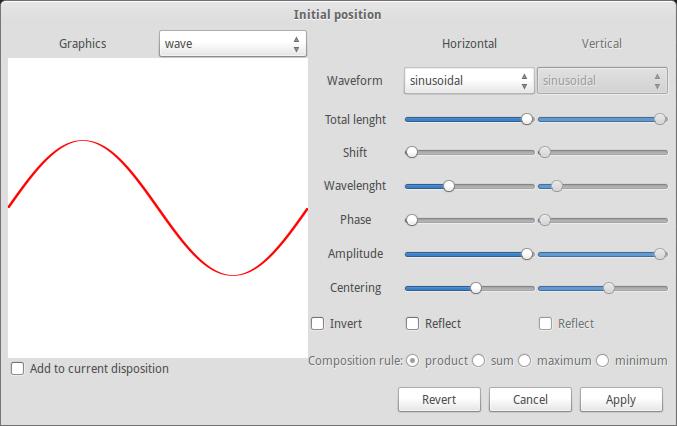Screen dimensions: 677x426
Task: Check Add to current disposition
Action: (x=18, y=368)
